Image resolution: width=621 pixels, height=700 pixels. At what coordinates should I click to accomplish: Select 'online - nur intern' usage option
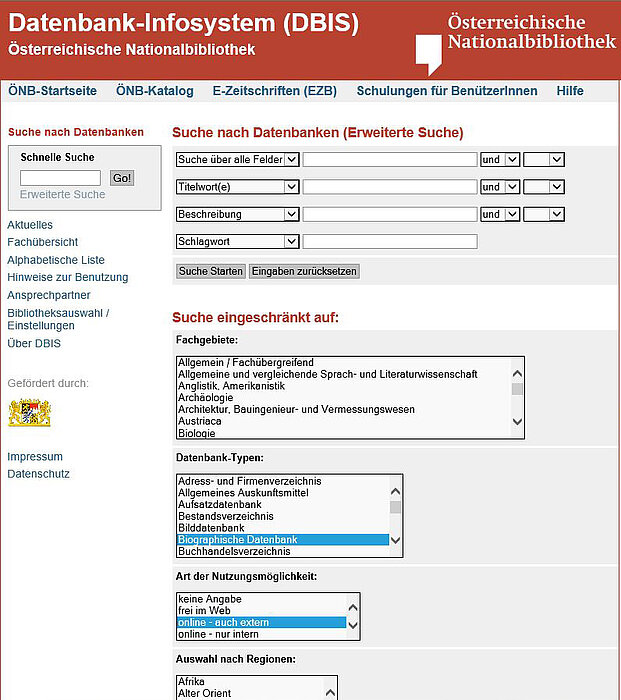(x=262, y=634)
